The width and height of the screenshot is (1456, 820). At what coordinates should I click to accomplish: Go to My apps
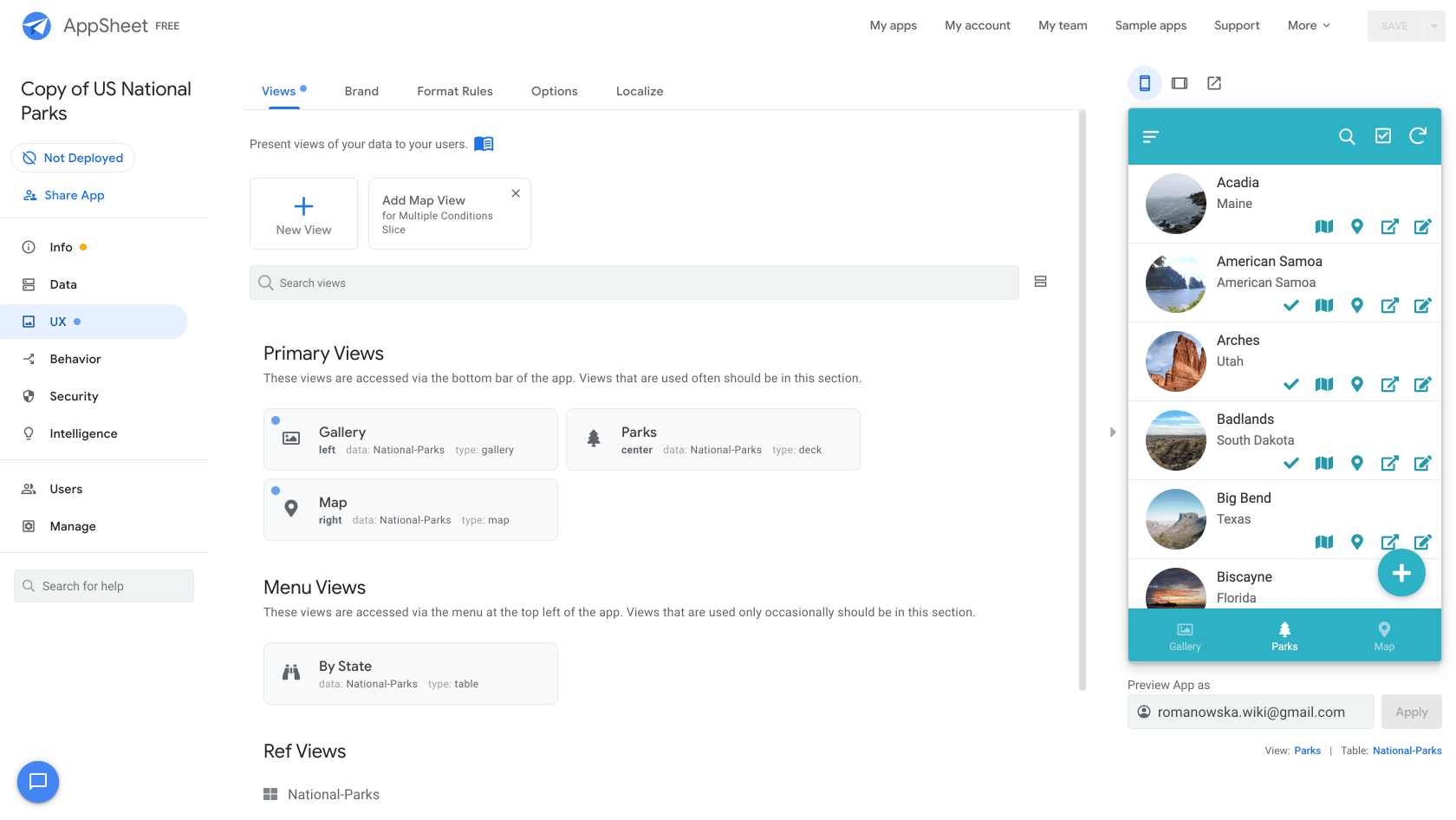[894, 25]
